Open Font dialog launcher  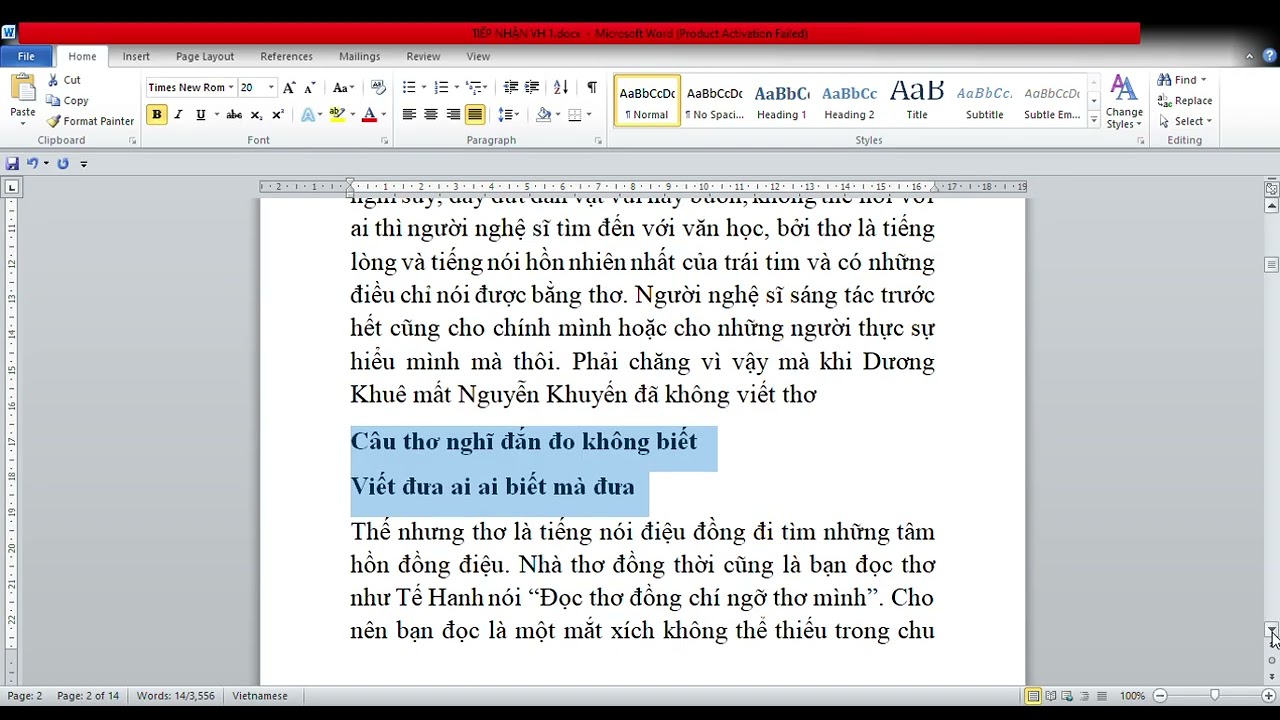coord(383,141)
